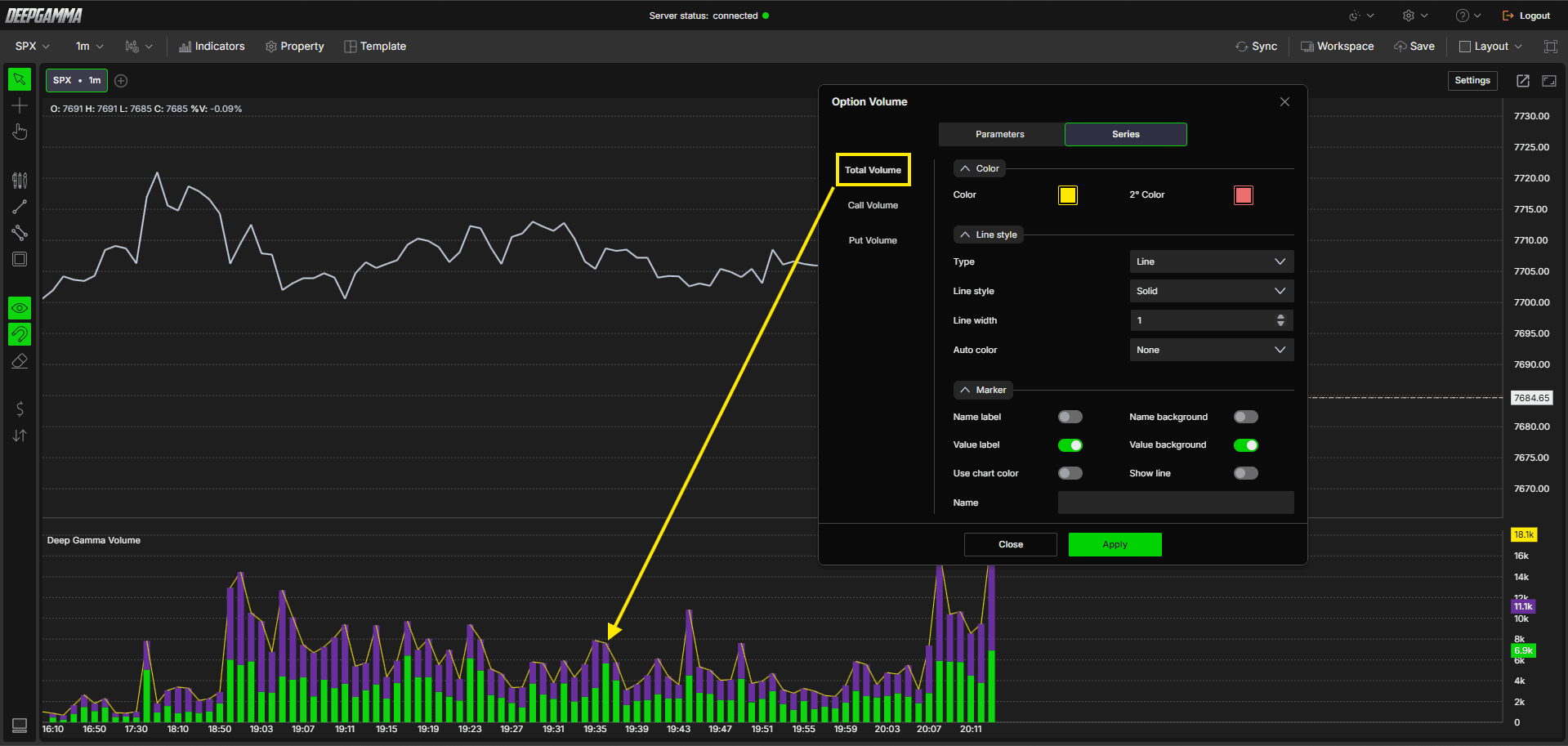
Task: Select Put Volume series
Action: pyautogui.click(x=873, y=240)
